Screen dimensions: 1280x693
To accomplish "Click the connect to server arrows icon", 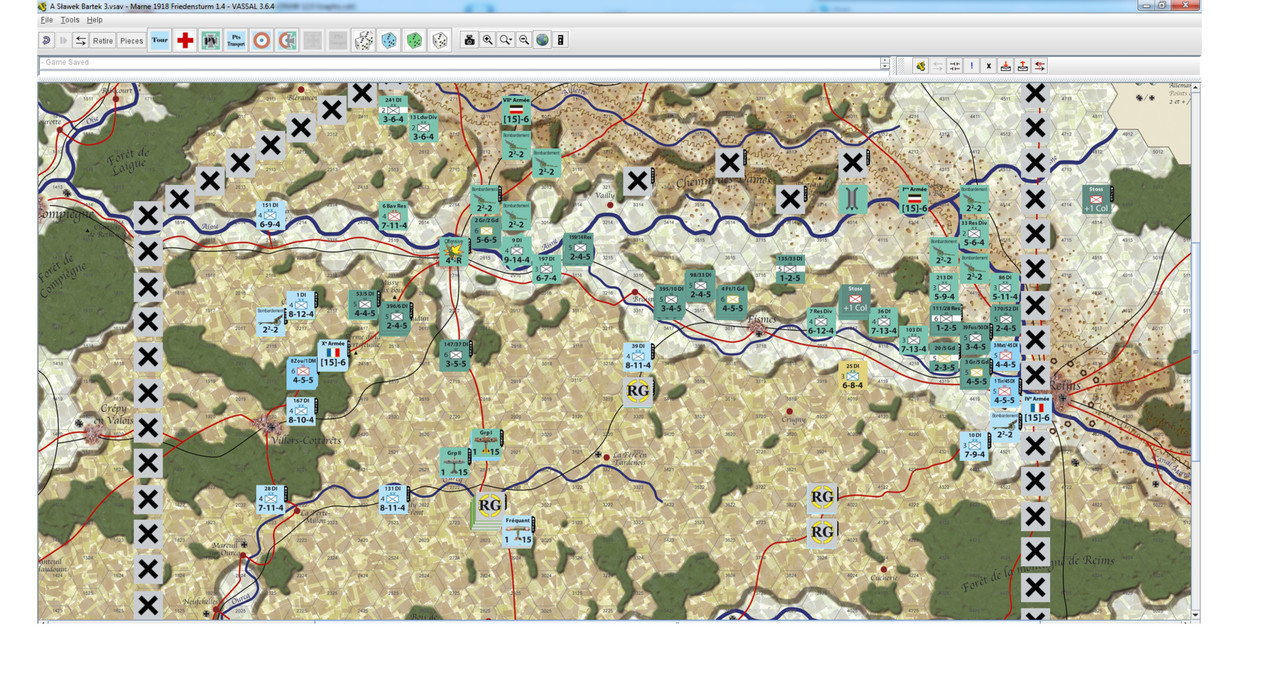I will 81,40.
